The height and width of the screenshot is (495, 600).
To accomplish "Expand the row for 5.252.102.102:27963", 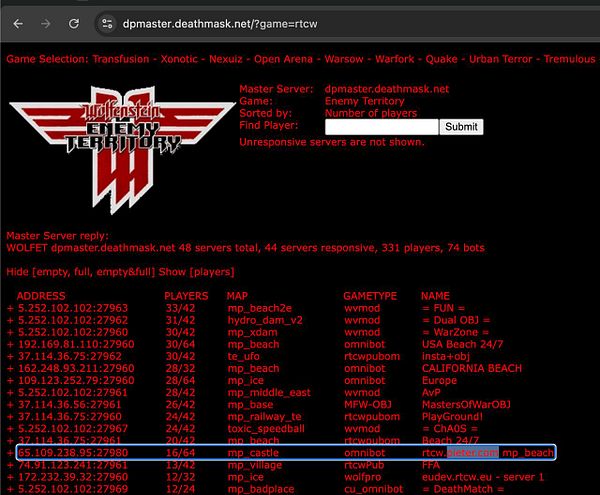I will click(x=10, y=308).
